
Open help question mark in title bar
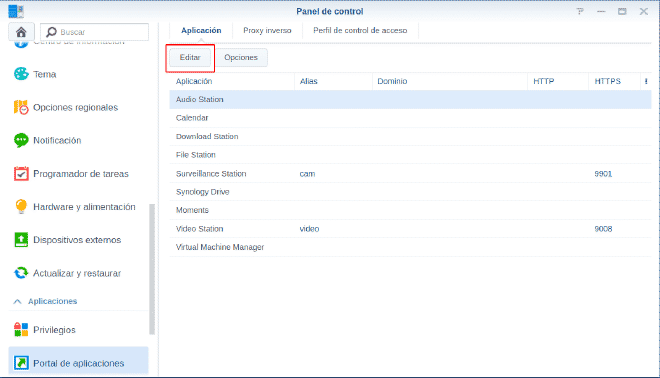(580, 11)
